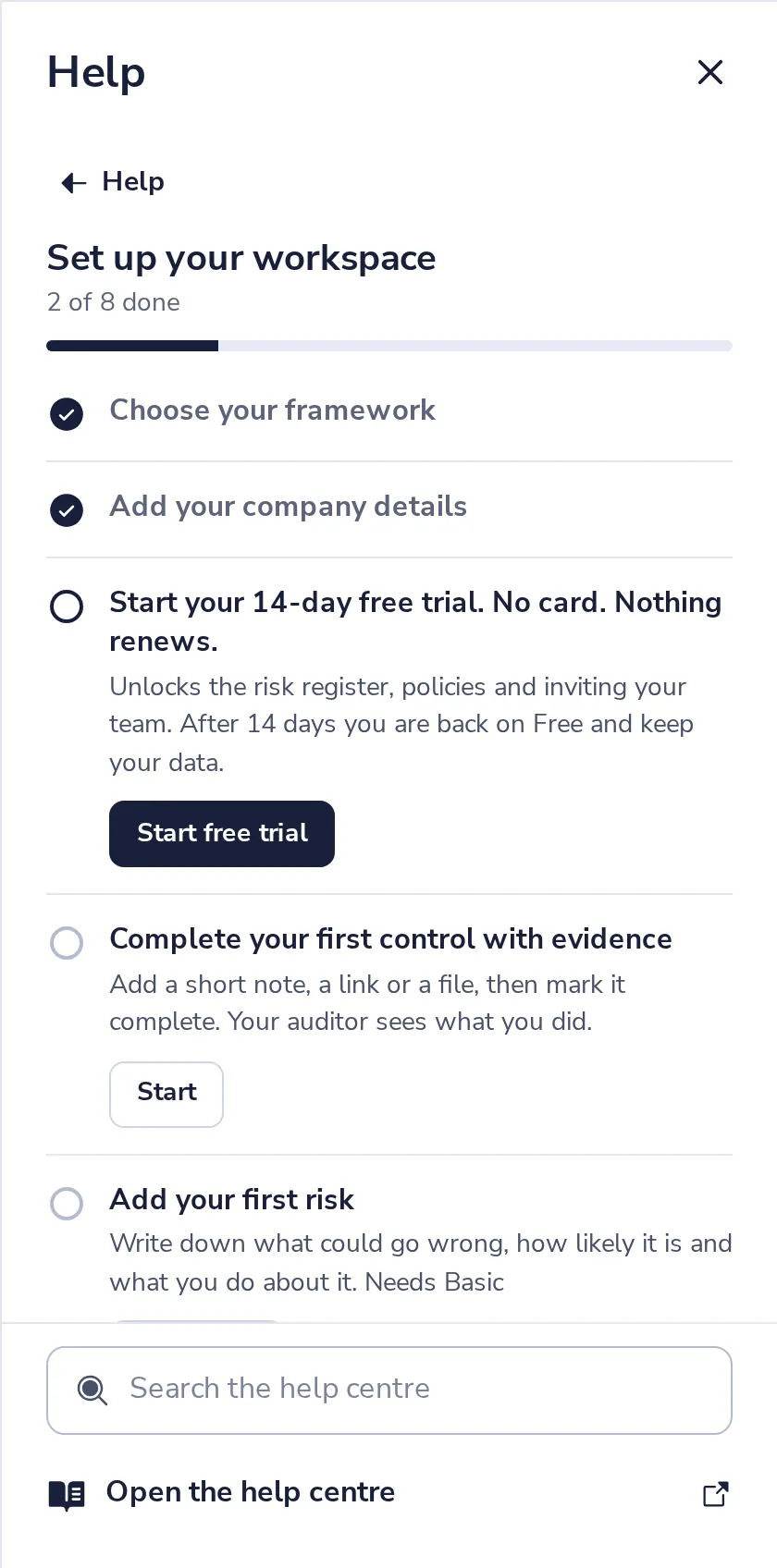This screenshot has width=777, height=1568.
Task: Click the external link icon at bottom right
Action: coord(715,1494)
